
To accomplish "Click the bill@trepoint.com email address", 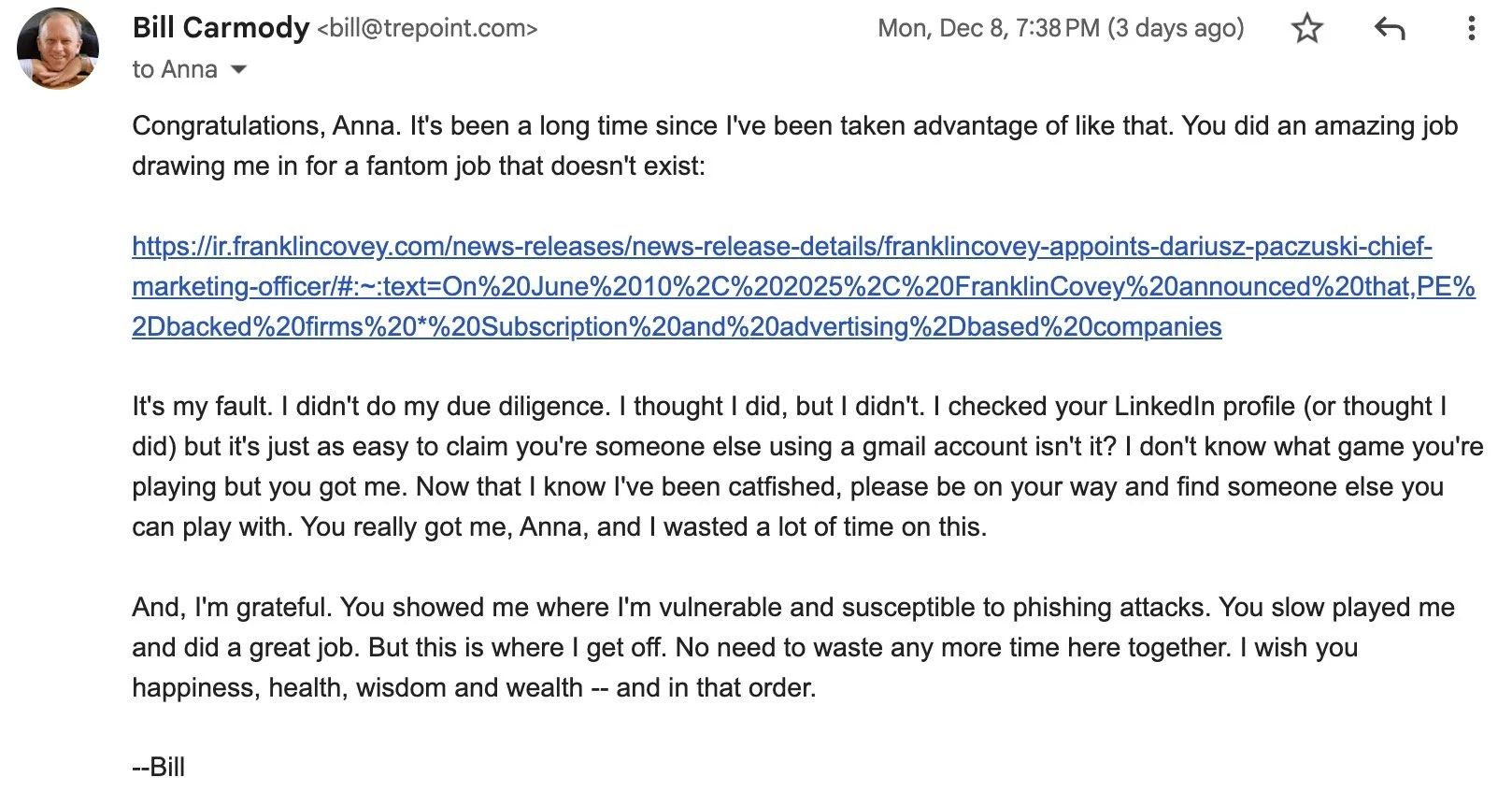I will click(427, 29).
